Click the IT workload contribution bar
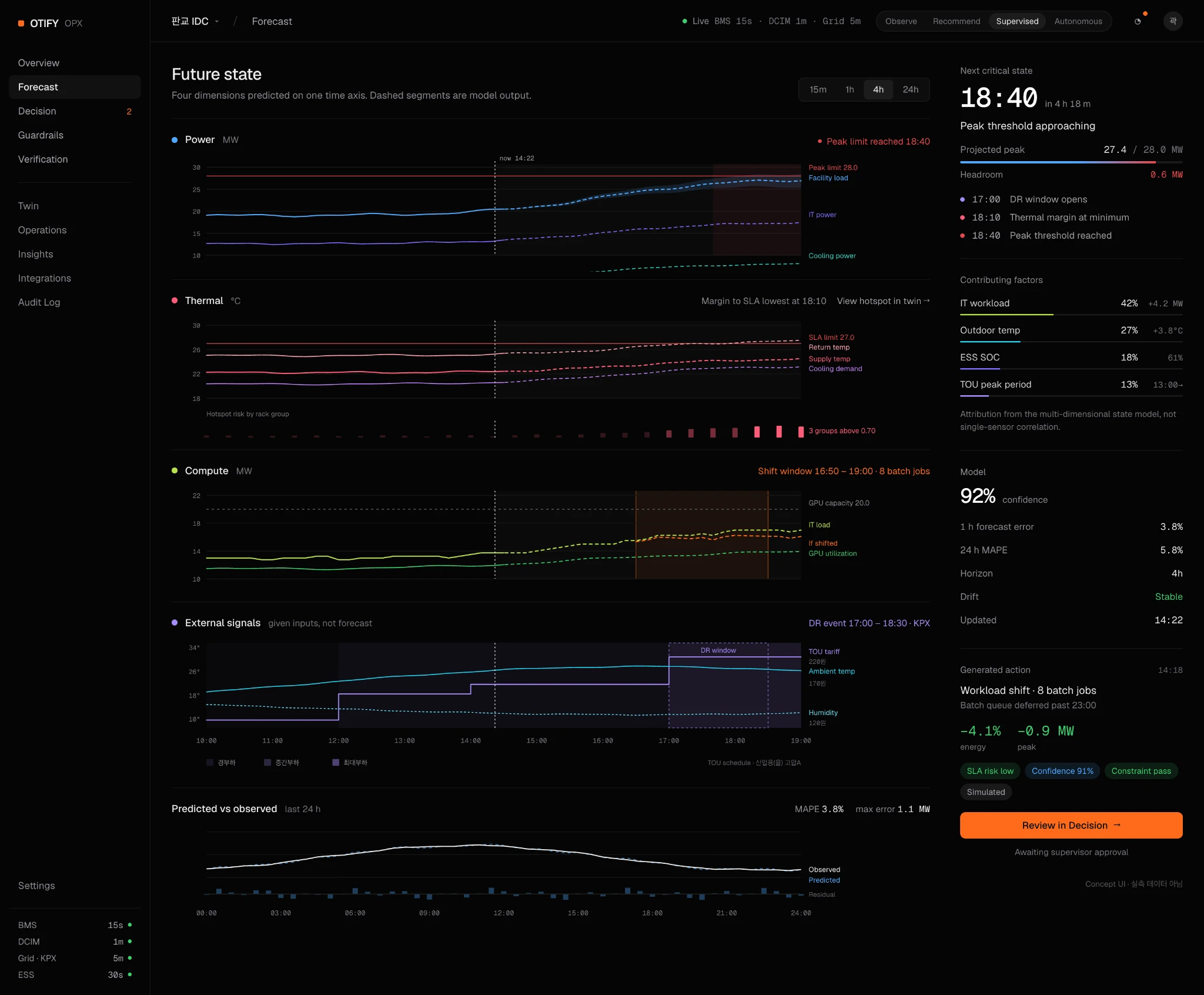Viewport: 1204px width, 995px height. (x=1071, y=315)
